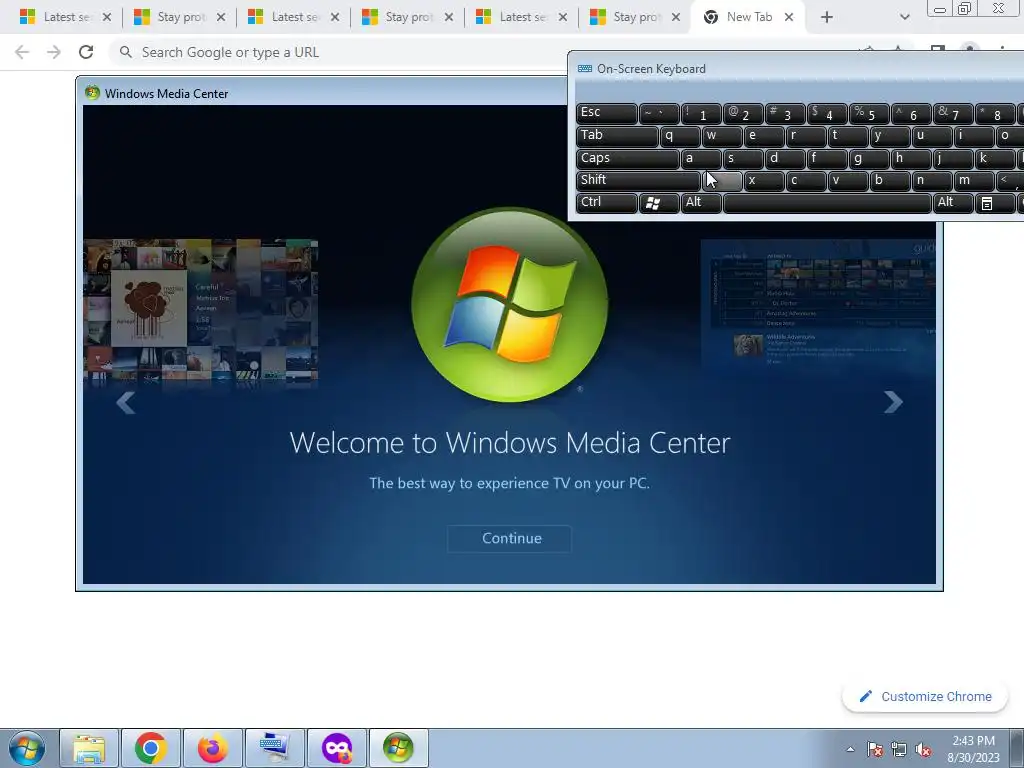Click the x key on On-Screen Keyboard
Screen dimensions: 1024x768
click(763, 180)
